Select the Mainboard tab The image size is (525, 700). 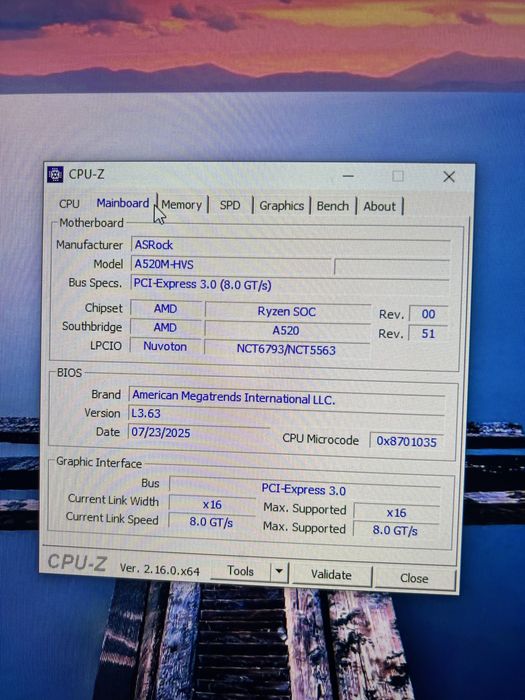[123, 203]
